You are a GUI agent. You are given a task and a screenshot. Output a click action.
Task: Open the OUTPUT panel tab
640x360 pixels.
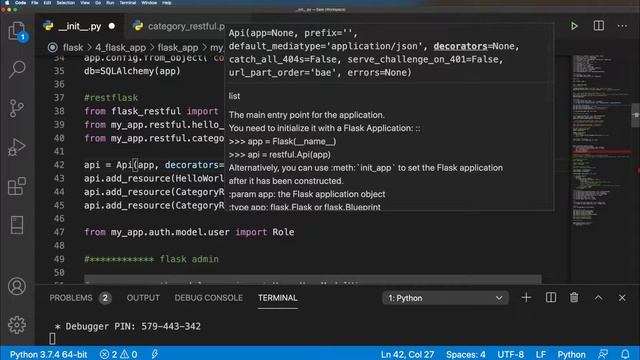tap(143, 298)
